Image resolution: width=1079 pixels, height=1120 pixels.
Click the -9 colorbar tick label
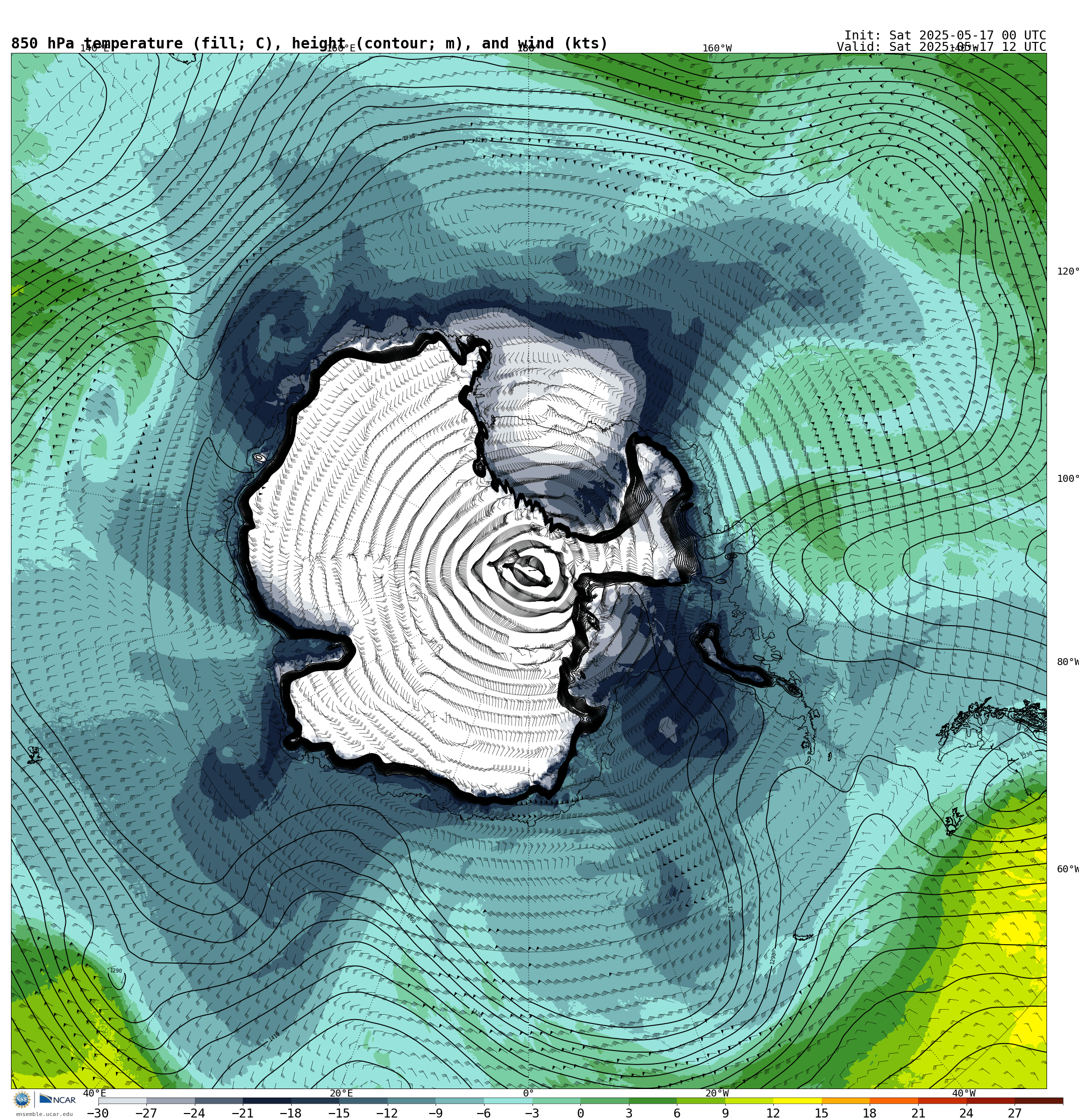point(435,1113)
